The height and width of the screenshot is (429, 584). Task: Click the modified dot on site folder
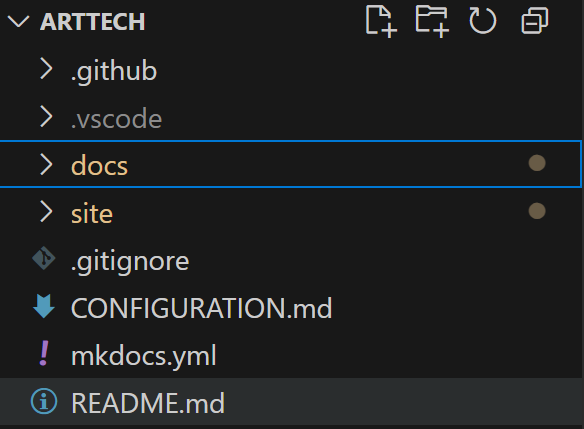tap(537, 211)
